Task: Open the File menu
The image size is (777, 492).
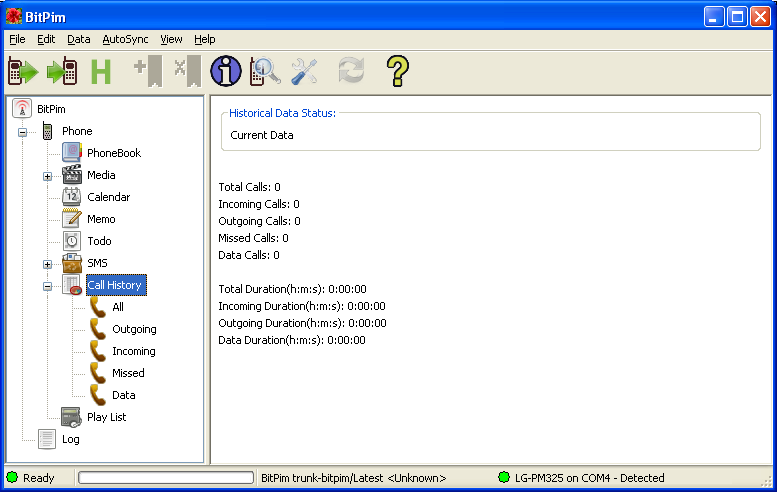Action: coord(17,39)
